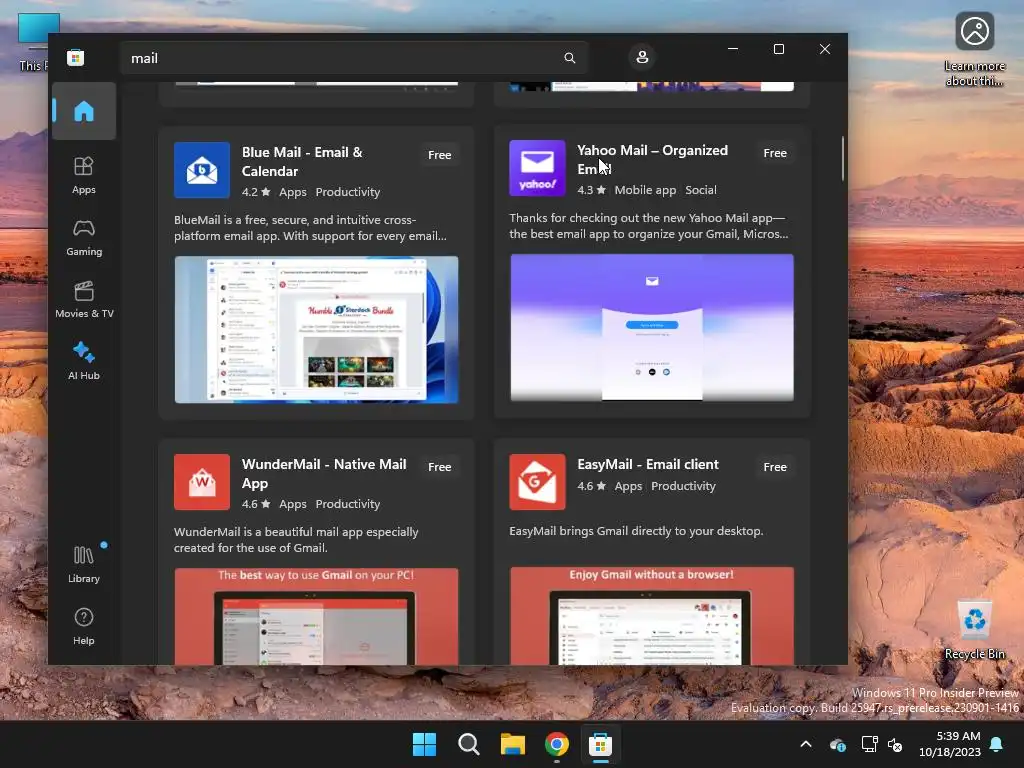Open the 'EasyMail - Email client' title
1024x768 pixels.
pos(648,464)
